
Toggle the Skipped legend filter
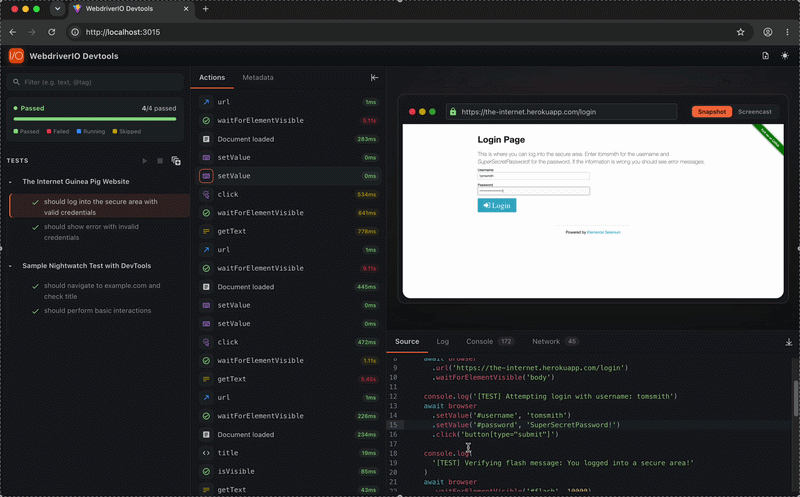coord(127,132)
